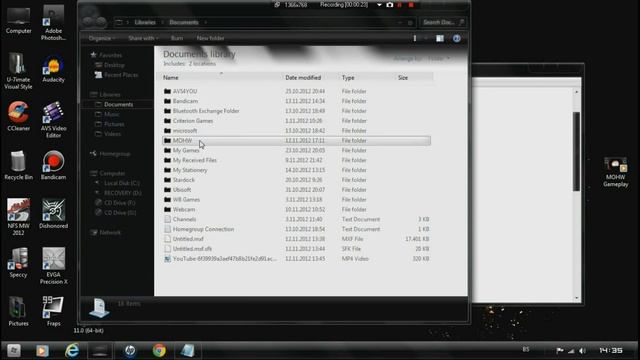This screenshot has height=360, width=640.
Task: Open the Speccy desktop shortcut
Action: point(18,263)
